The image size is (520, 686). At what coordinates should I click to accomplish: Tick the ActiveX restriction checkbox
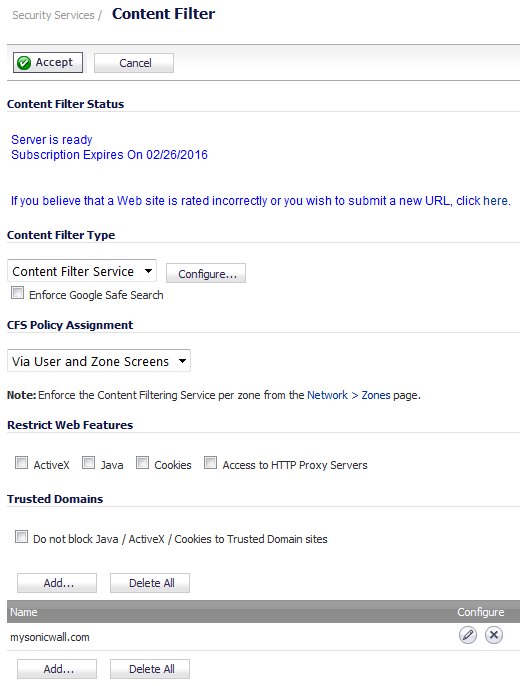21,462
